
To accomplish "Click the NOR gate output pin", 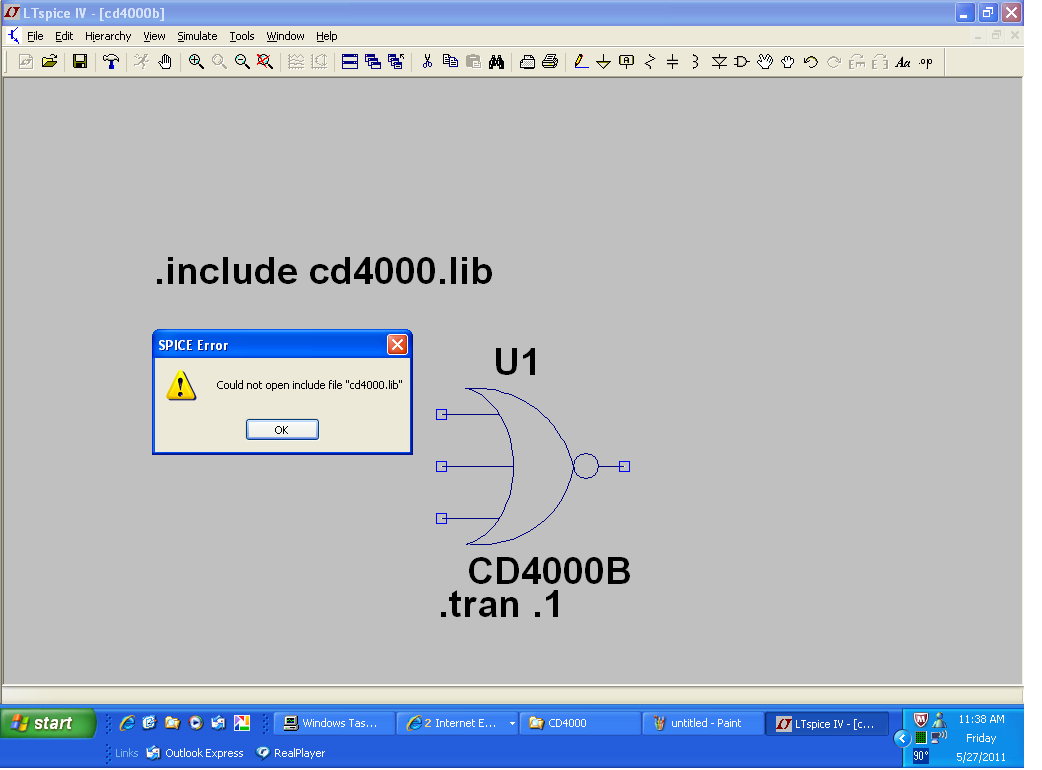I will 624,466.
